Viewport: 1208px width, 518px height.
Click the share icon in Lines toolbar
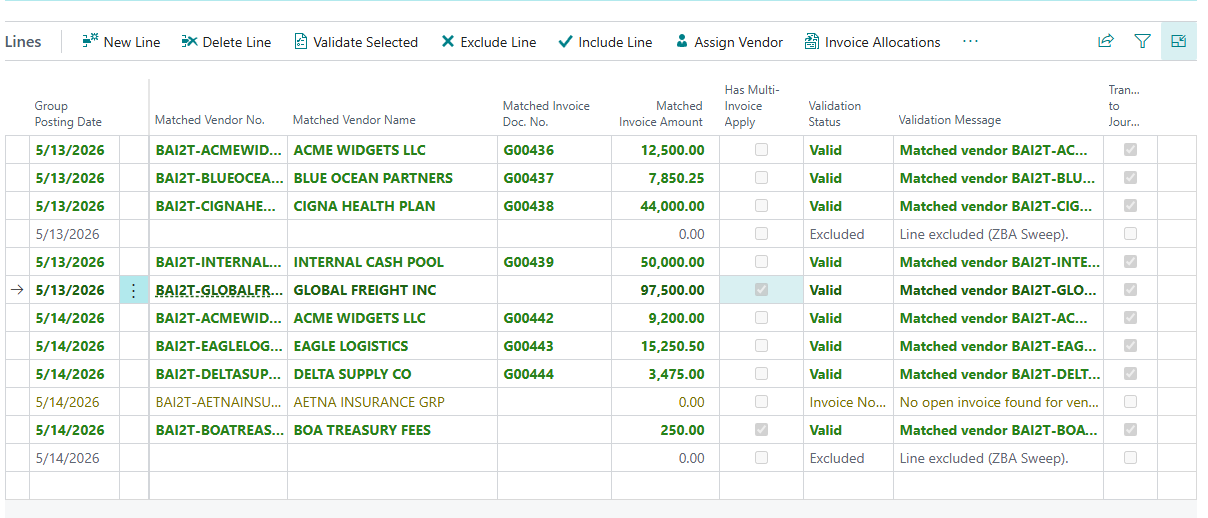pyautogui.click(x=1106, y=41)
